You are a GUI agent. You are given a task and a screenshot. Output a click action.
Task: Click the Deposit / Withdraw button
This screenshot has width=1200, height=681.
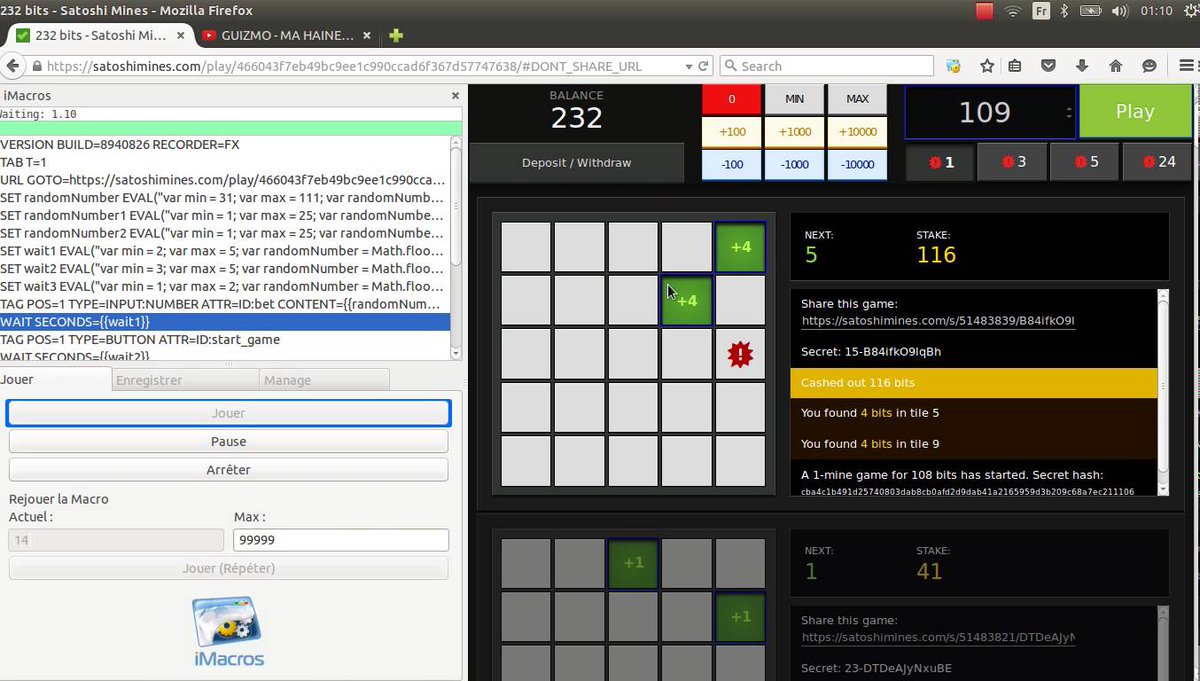pos(577,163)
